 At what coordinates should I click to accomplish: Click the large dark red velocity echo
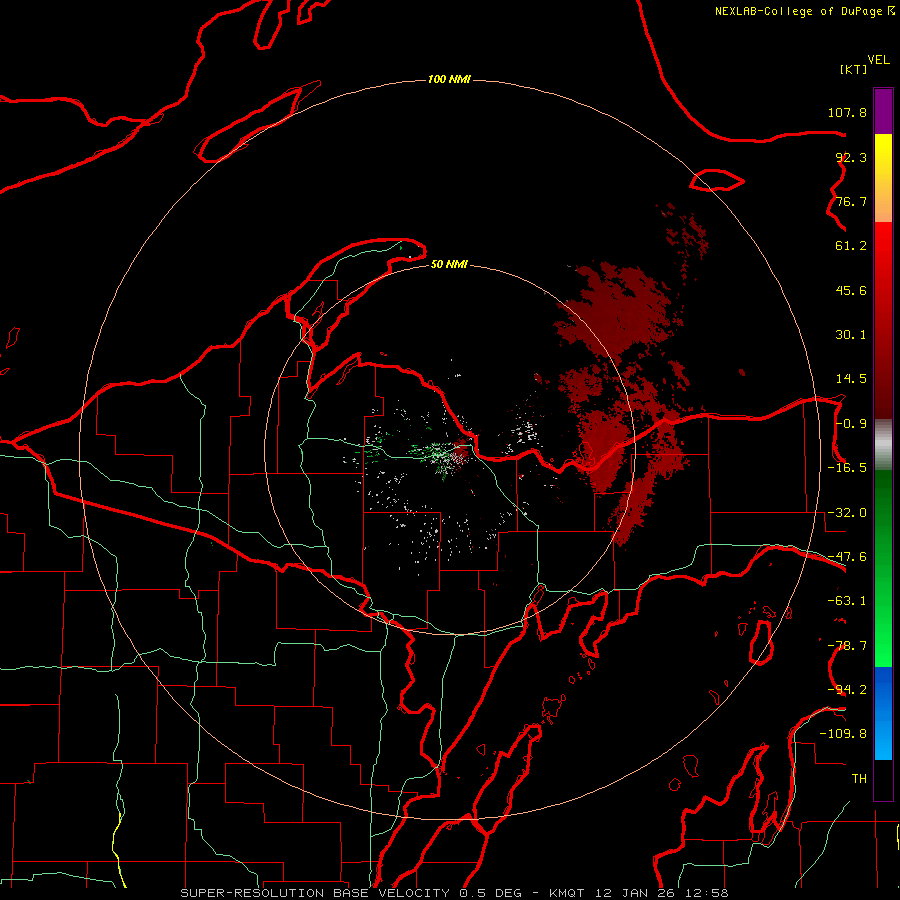(617, 313)
